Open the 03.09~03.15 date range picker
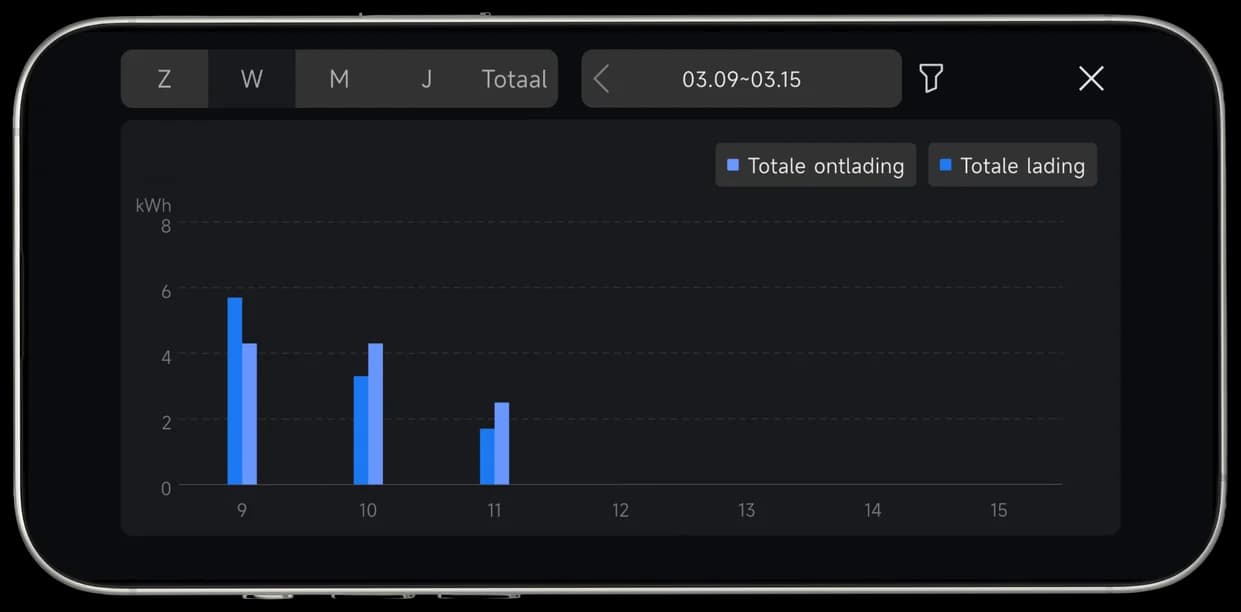 pyautogui.click(x=741, y=79)
